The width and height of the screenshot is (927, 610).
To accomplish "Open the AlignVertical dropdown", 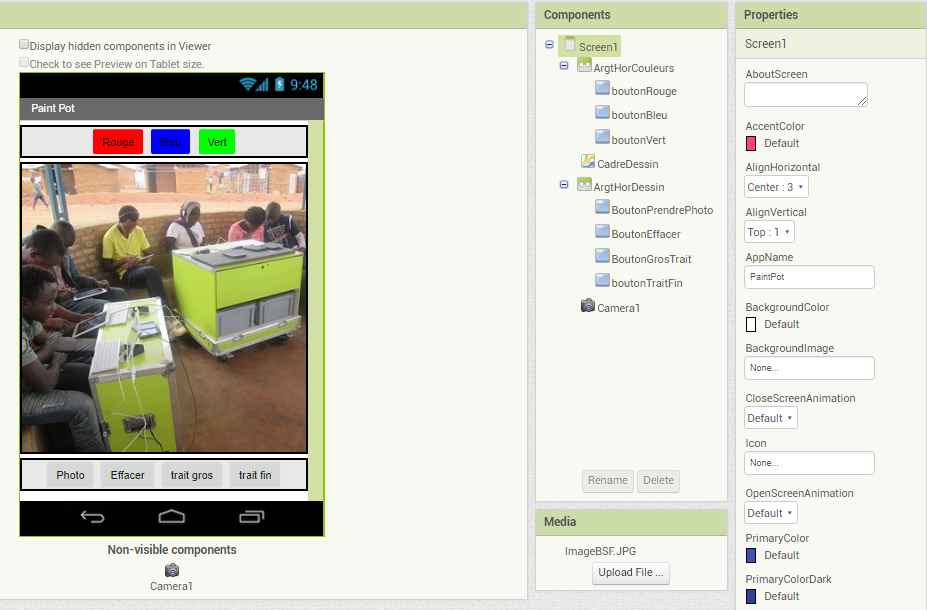I will tap(769, 232).
